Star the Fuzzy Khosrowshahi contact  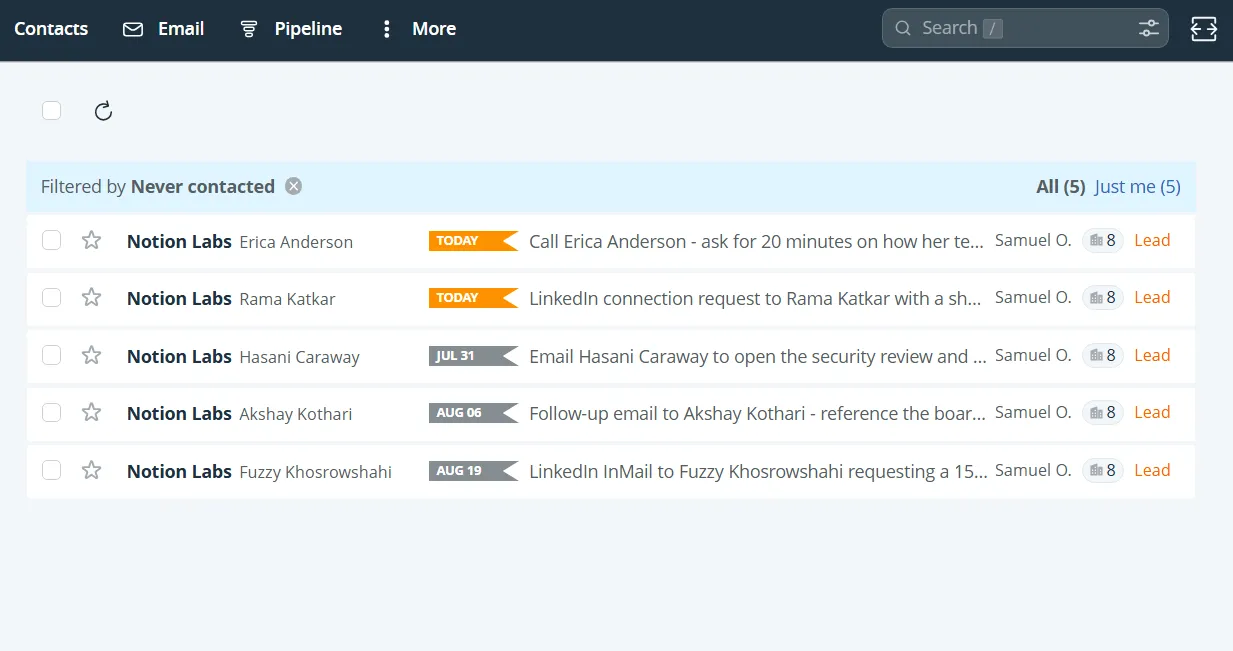91,470
